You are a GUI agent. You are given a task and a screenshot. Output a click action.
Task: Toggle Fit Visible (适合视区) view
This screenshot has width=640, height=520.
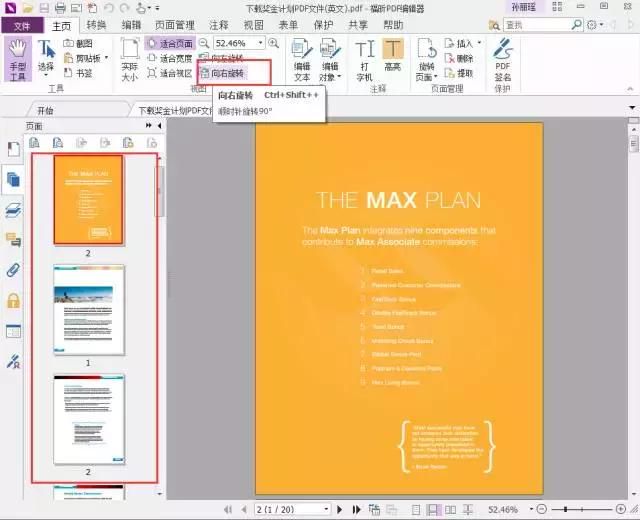(x=170, y=73)
